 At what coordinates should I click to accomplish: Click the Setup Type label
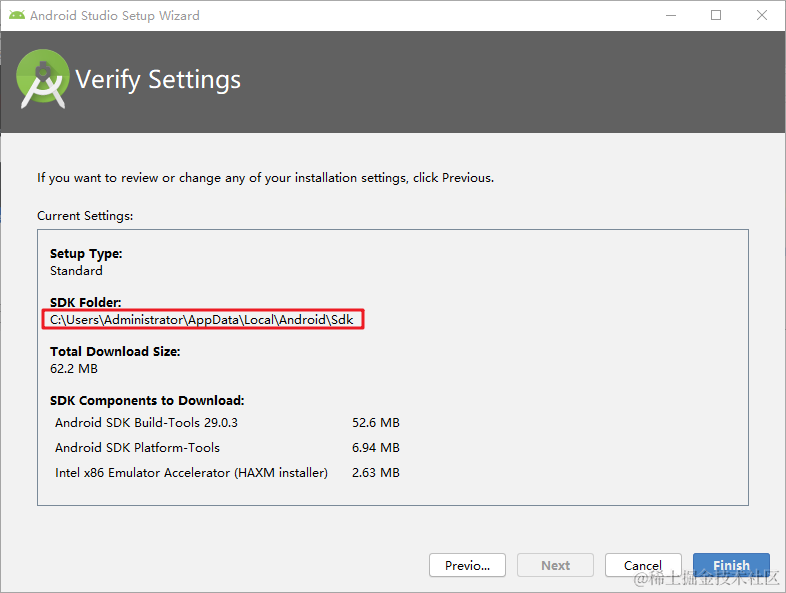(86, 254)
